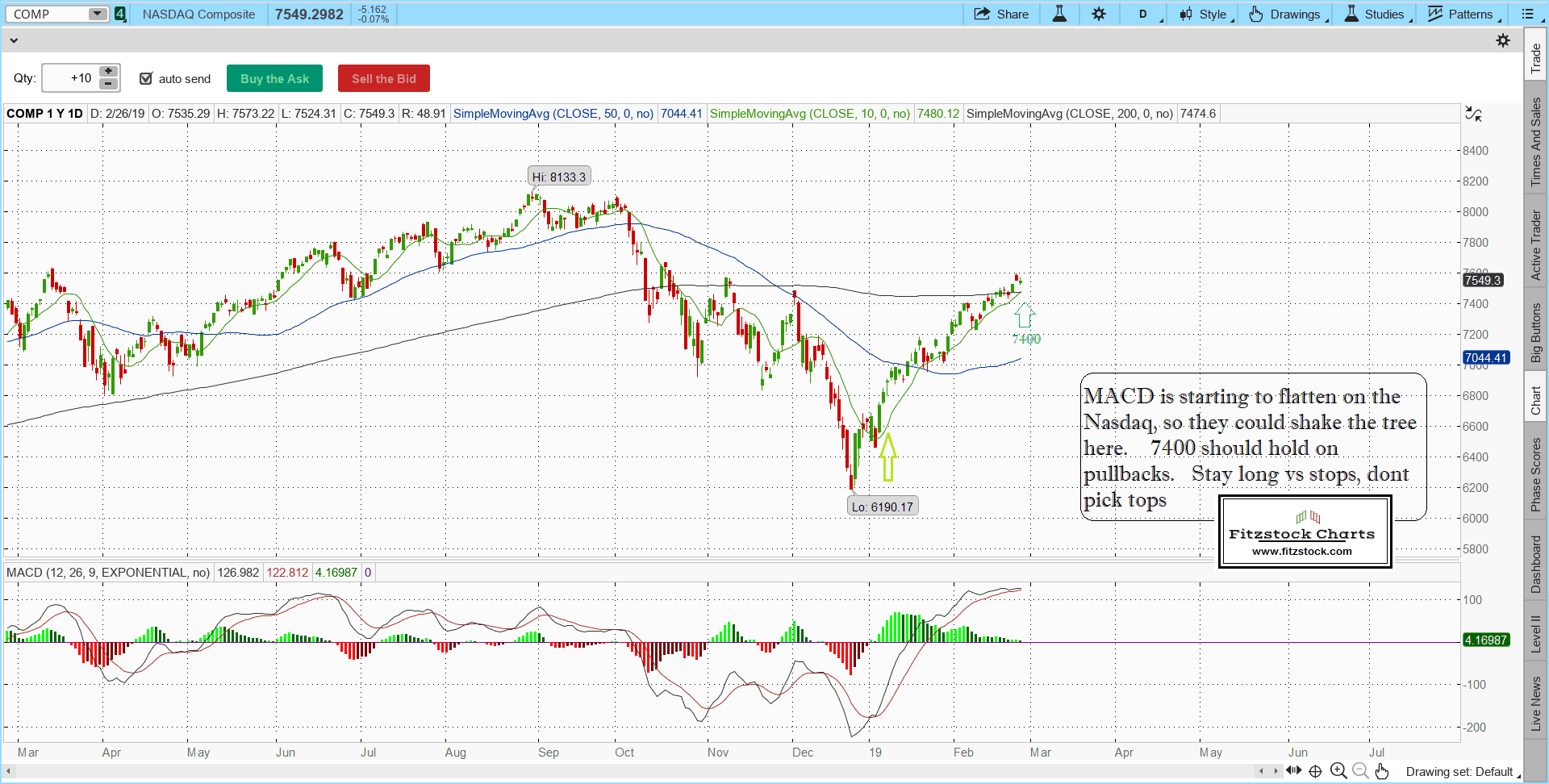Click the zoom in magnifier icon
The height and width of the screenshot is (784, 1549).
1338,771
